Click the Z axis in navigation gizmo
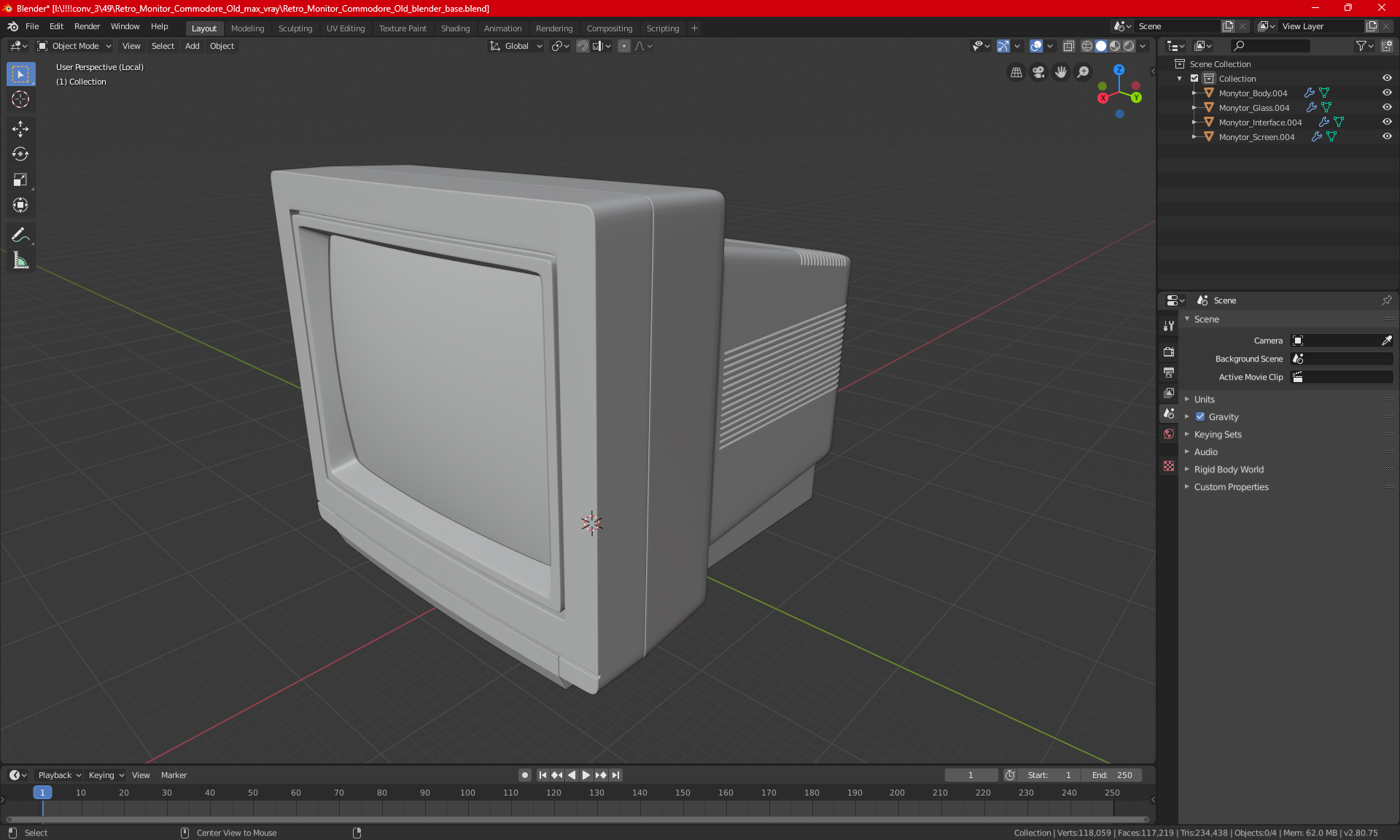This screenshot has height=840, width=1400. click(x=1119, y=70)
